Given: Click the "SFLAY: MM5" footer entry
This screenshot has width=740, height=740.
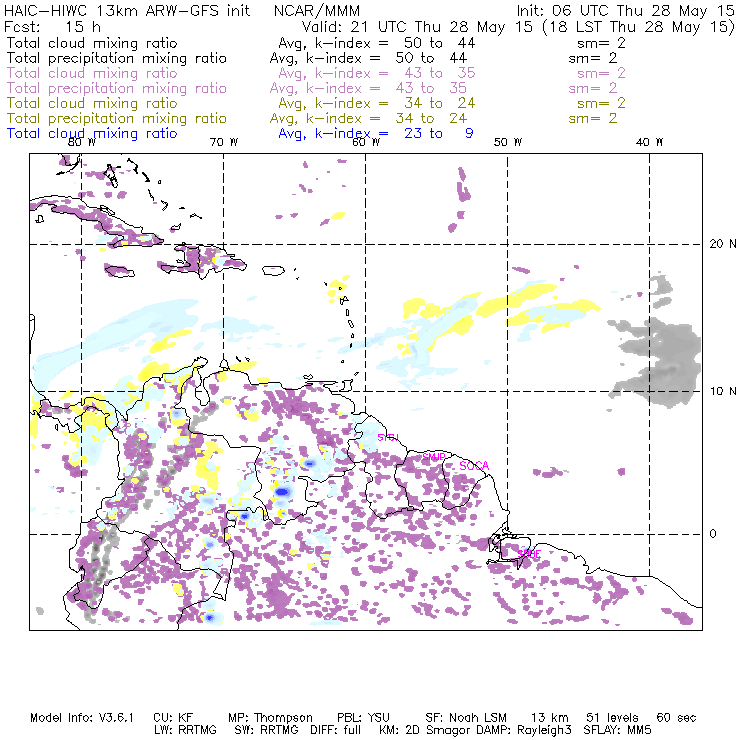Looking at the screenshot, I should coord(617,730).
